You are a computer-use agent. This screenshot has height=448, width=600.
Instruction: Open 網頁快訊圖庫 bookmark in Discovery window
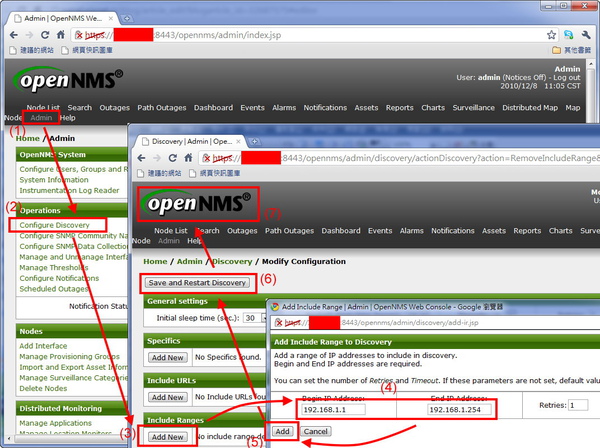215,173
